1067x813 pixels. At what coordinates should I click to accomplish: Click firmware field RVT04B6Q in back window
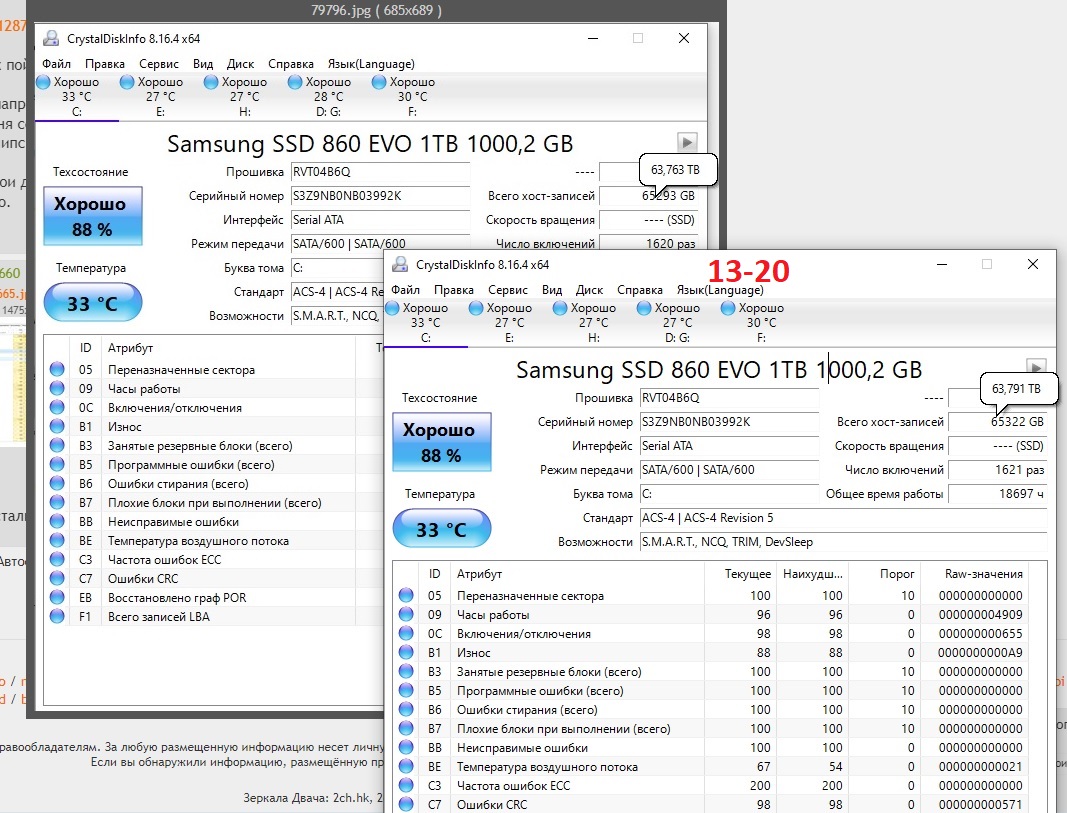pos(380,172)
